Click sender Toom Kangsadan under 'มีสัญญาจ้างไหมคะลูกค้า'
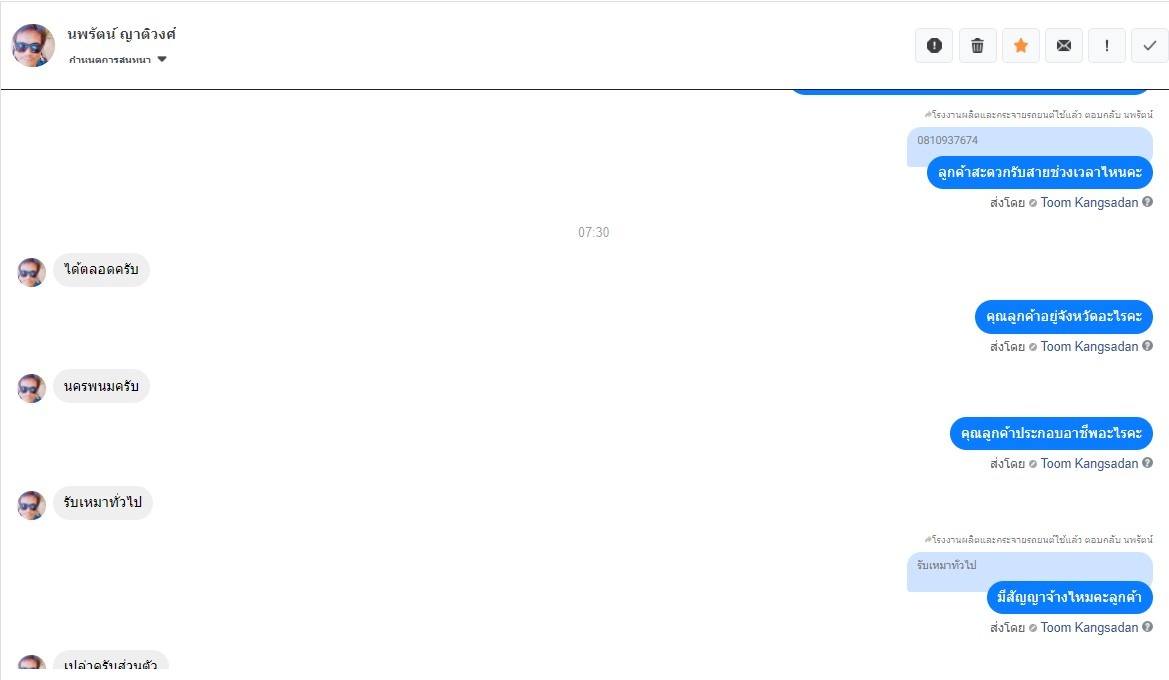This screenshot has width=1169, height=680. 1089,628
